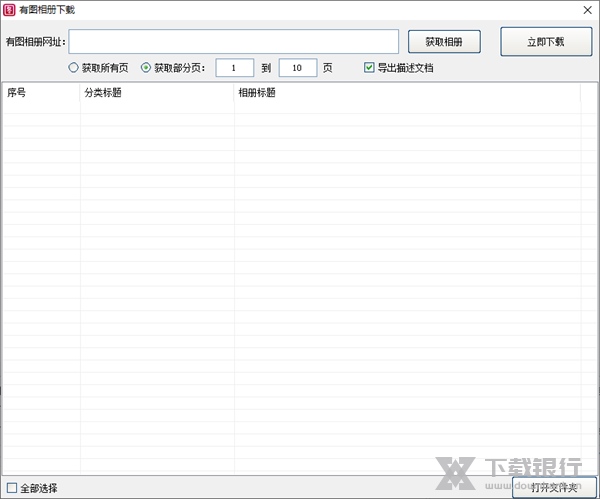
Task: Click the 相册标题 column header
Action: [400, 92]
